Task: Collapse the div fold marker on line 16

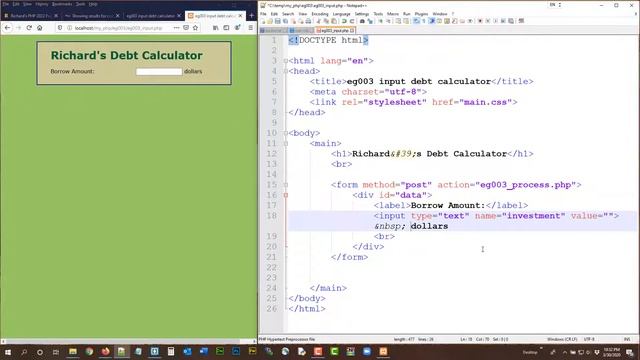Action: pos(286,195)
